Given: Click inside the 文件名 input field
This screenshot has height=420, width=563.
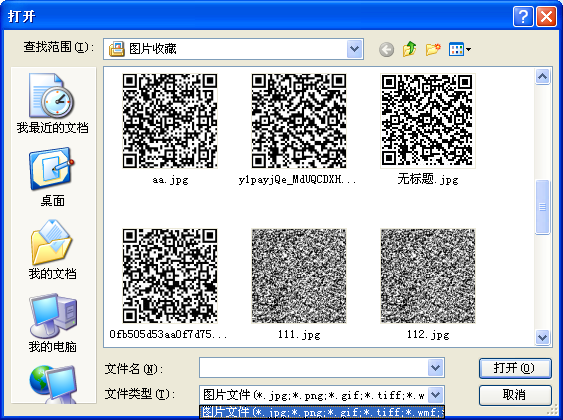Looking at the screenshot, I should (x=314, y=367).
